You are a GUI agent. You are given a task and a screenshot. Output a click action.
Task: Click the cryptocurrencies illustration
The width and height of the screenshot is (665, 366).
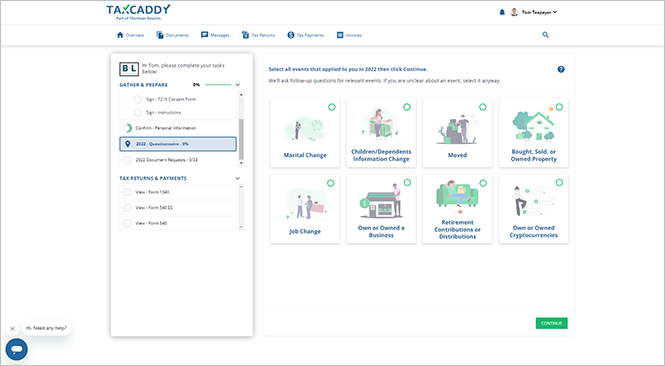click(534, 201)
